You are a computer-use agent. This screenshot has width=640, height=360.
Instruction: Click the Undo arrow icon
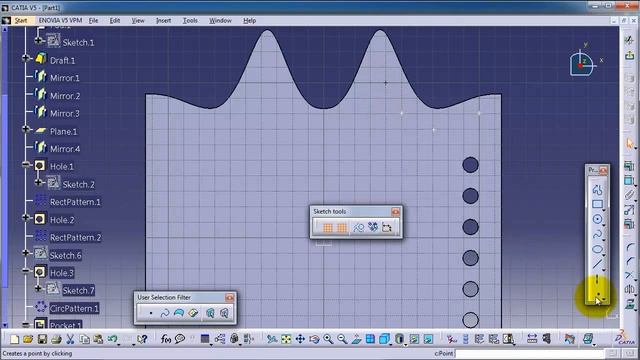point(112,339)
